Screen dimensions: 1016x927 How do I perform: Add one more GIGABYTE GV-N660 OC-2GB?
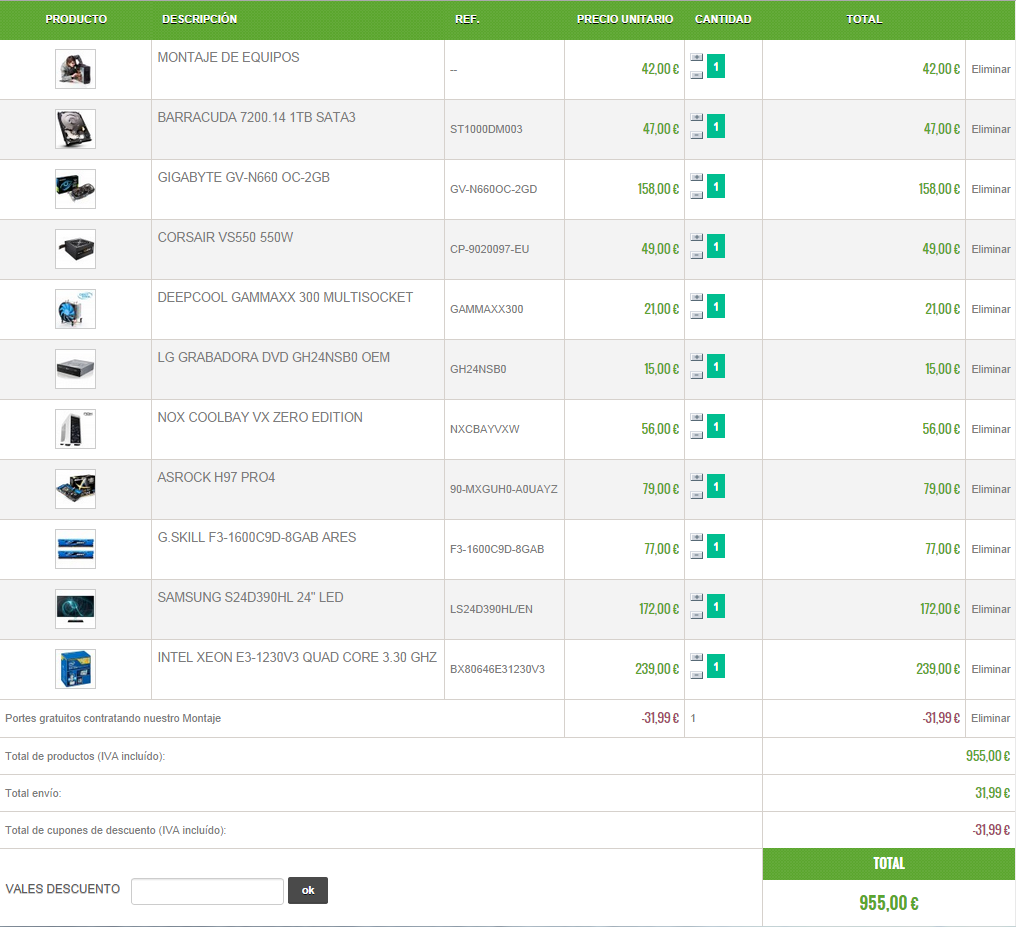click(x=697, y=177)
